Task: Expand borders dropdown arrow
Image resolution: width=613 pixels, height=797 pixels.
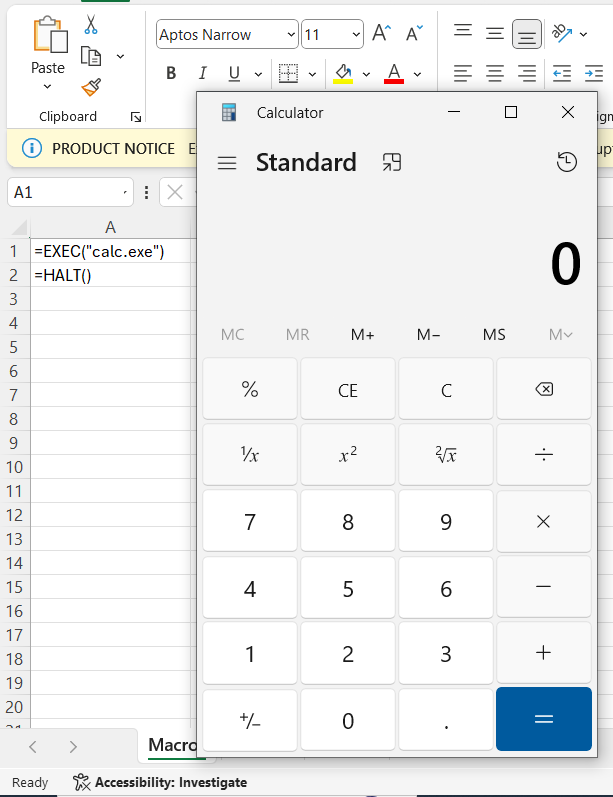Action: (x=313, y=74)
